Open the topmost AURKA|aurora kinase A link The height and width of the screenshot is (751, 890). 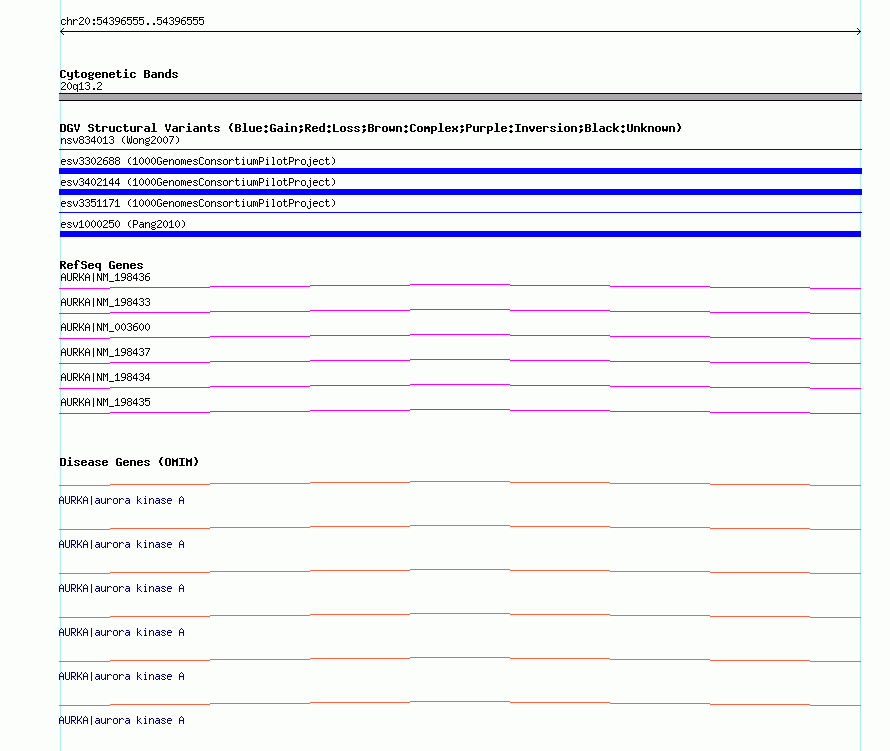[x=121, y=501]
